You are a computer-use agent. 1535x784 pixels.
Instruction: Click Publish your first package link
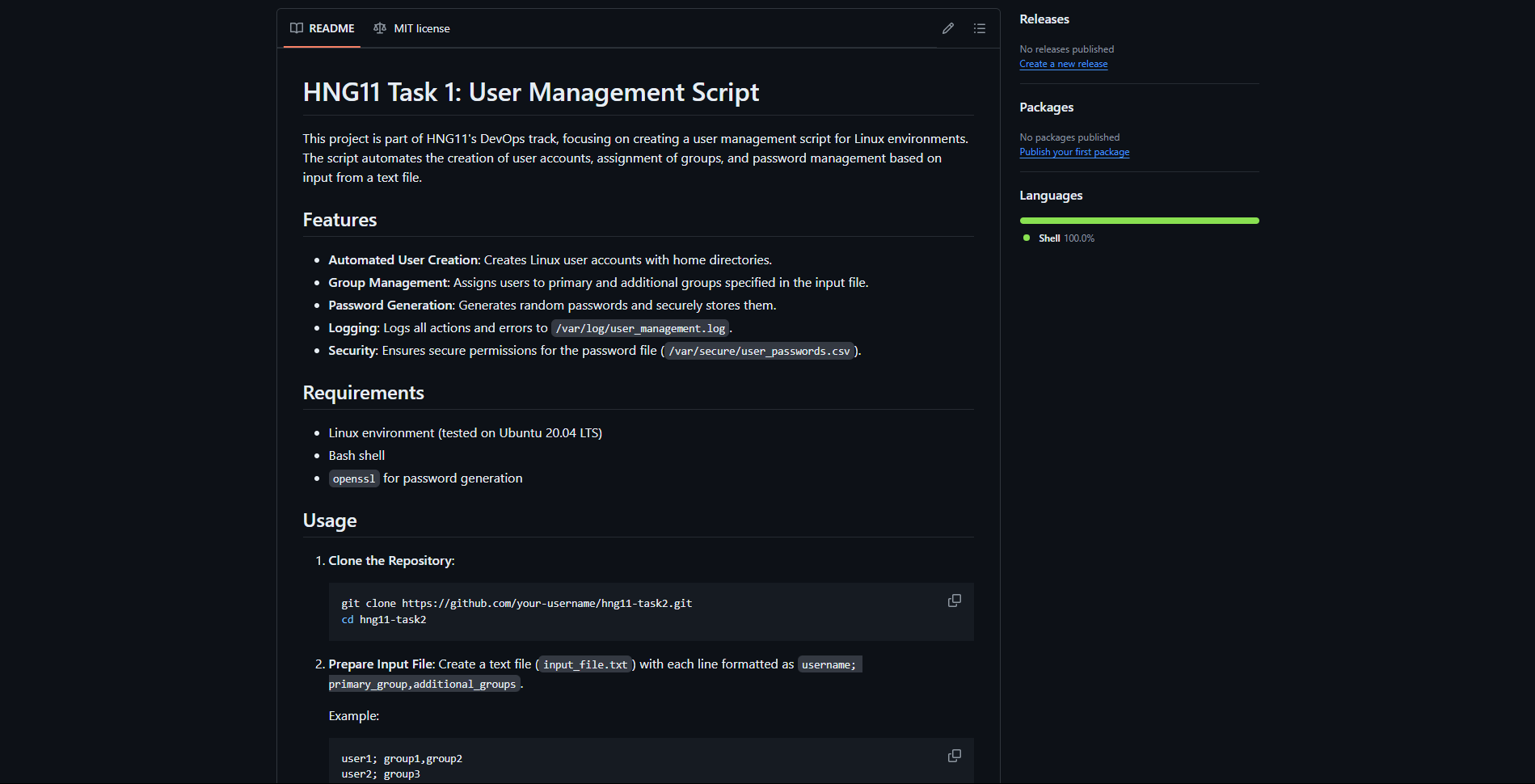click(1074, 152)
